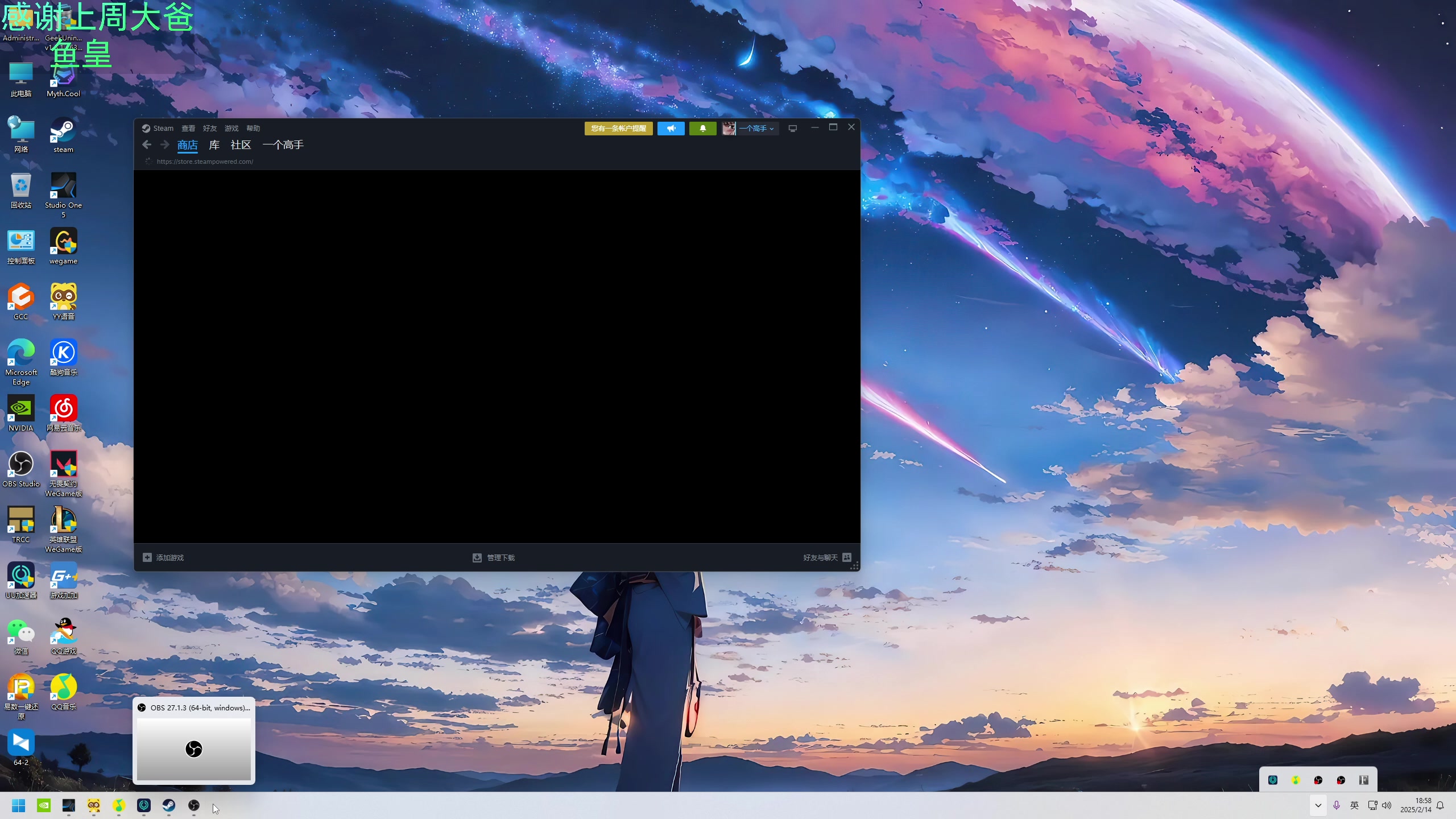Click the blue megaphone announcements button
The image size is (1456, 819).
tap(671, 129)
